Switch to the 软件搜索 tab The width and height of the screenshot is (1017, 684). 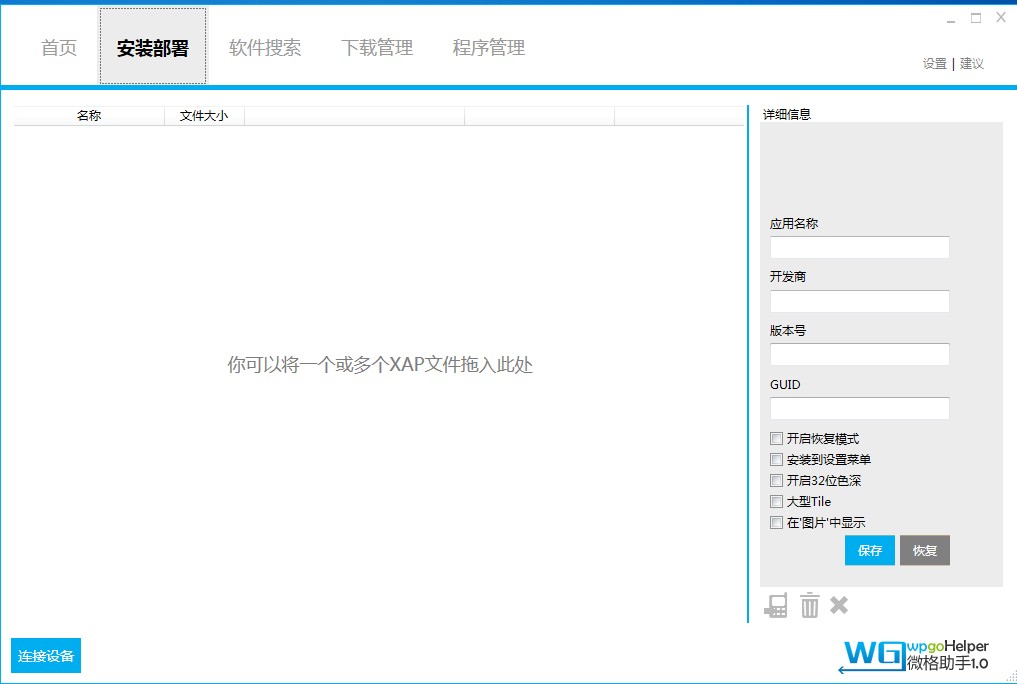click(x=265, y=47)
